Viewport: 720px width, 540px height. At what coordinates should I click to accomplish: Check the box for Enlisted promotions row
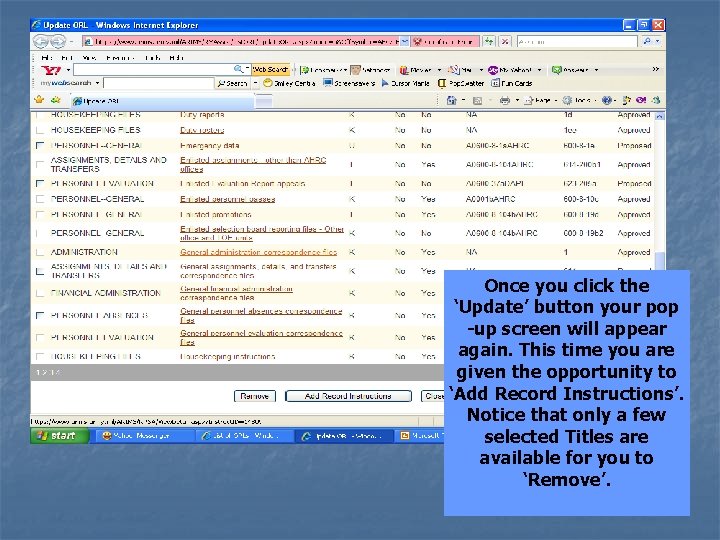pos(40,214)
